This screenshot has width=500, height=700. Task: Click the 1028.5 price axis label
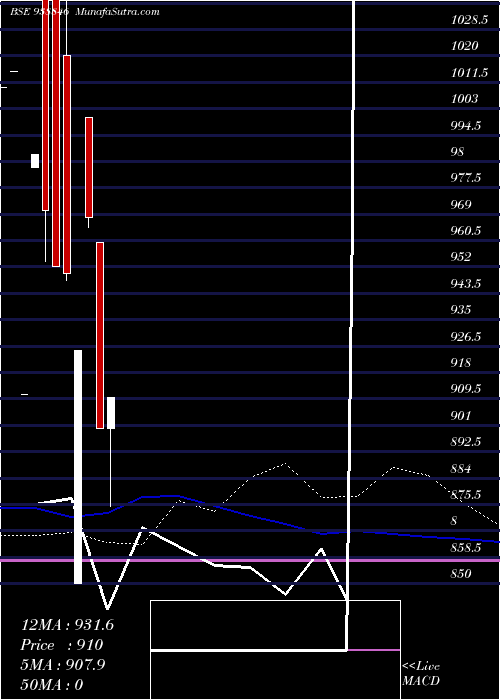click(469, 20)
